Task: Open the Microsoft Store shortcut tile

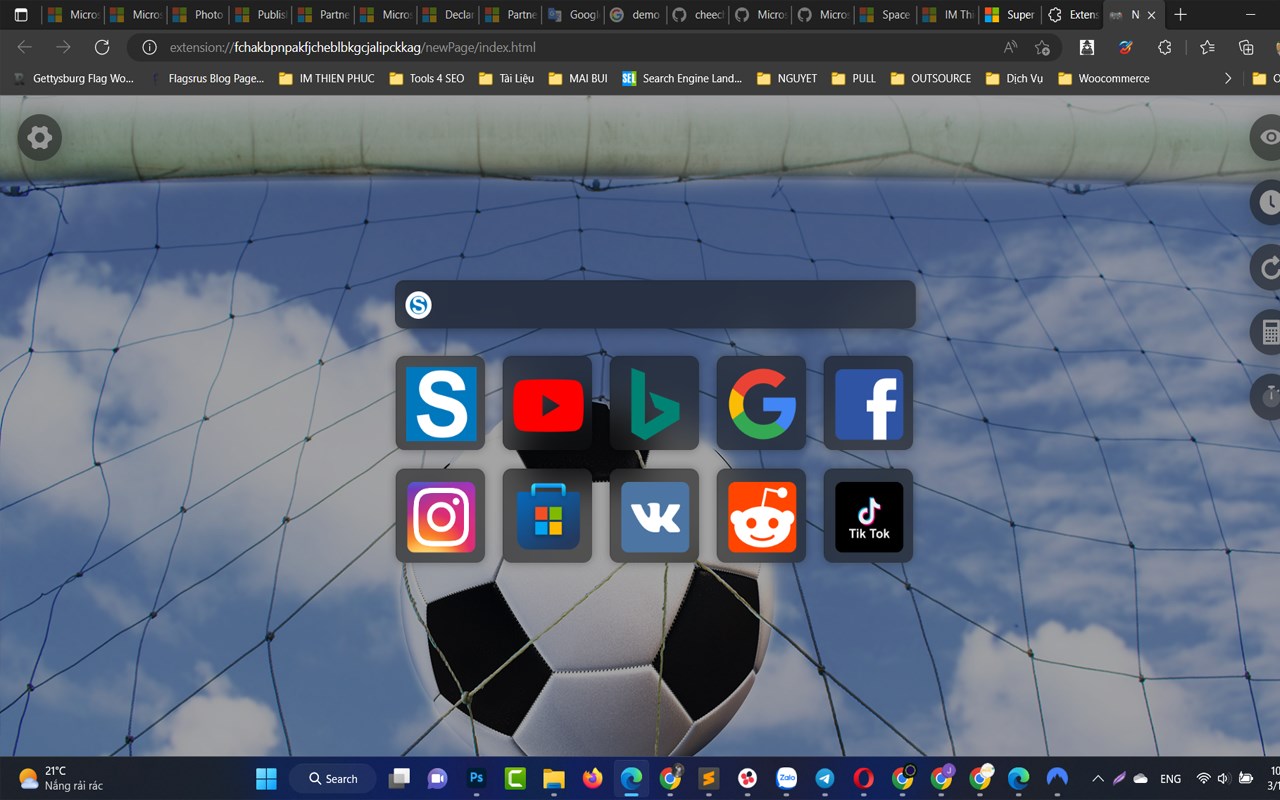Action: click(x=548, y=516)
